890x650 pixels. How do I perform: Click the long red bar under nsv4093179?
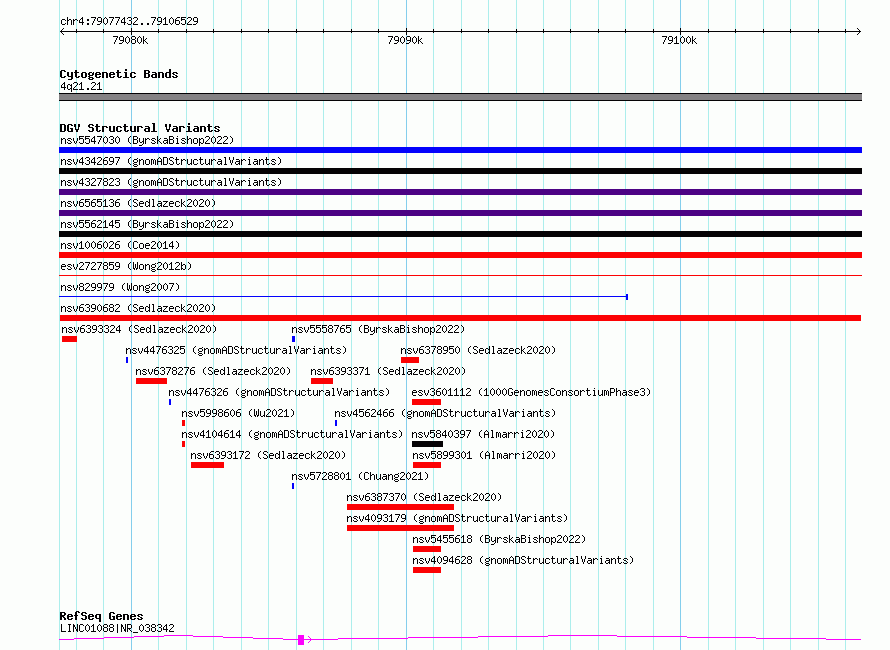400,528
